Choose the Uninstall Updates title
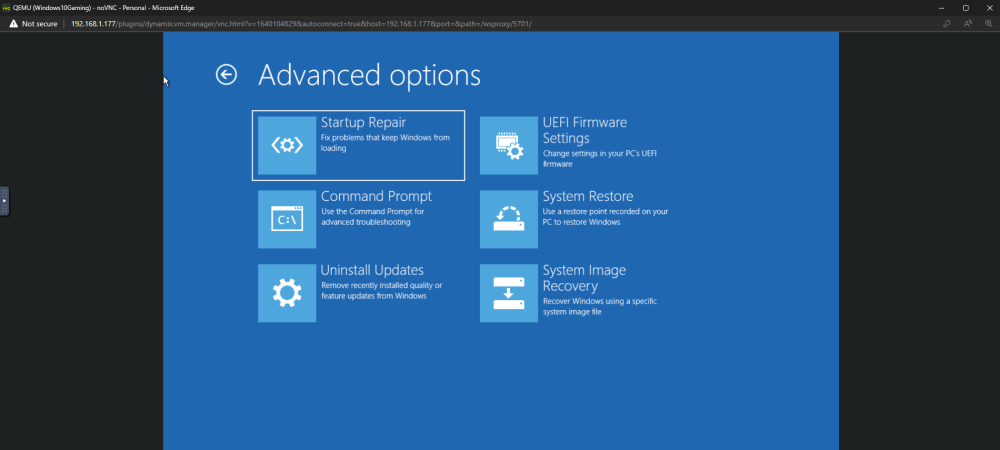Viewport: 1000px width, 450px height. pyautogui.click(x=372, y=270)
